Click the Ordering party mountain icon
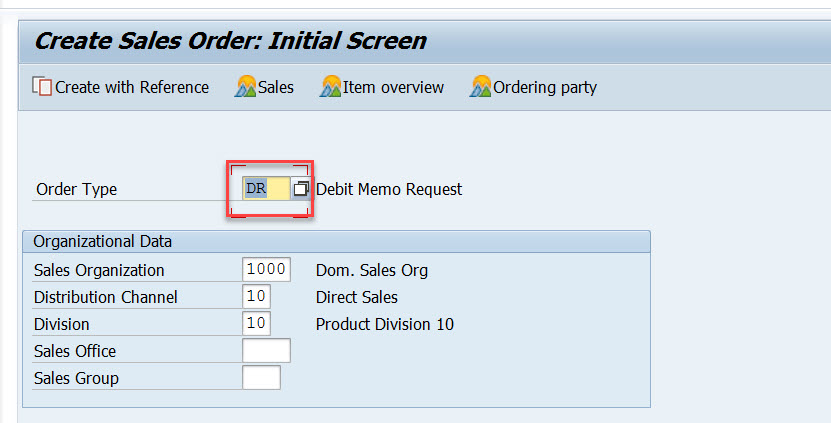831x423 pixels. click(x=481, y=87)
